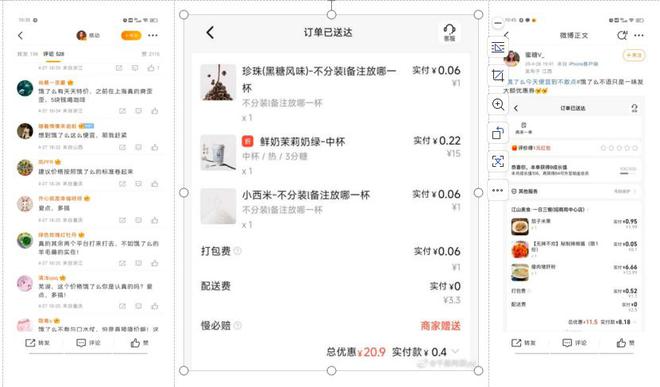The image size is (660, 387).
Task: Tap the customer service headset icon
Action: pos(449,32)
